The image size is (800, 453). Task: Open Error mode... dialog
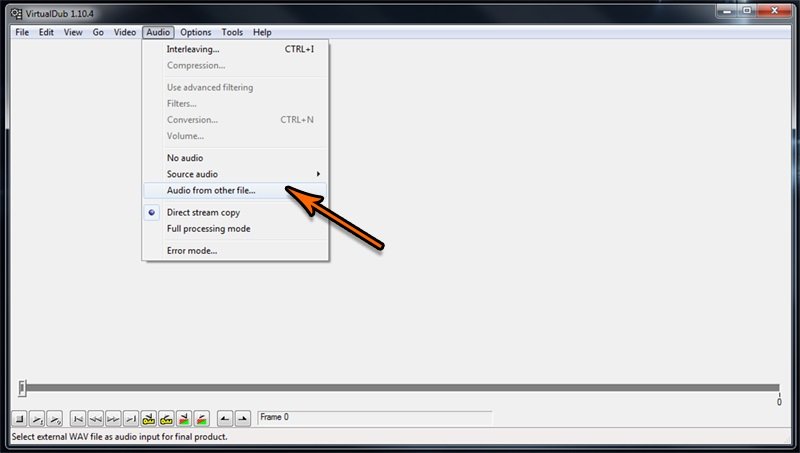click(192, 251)
